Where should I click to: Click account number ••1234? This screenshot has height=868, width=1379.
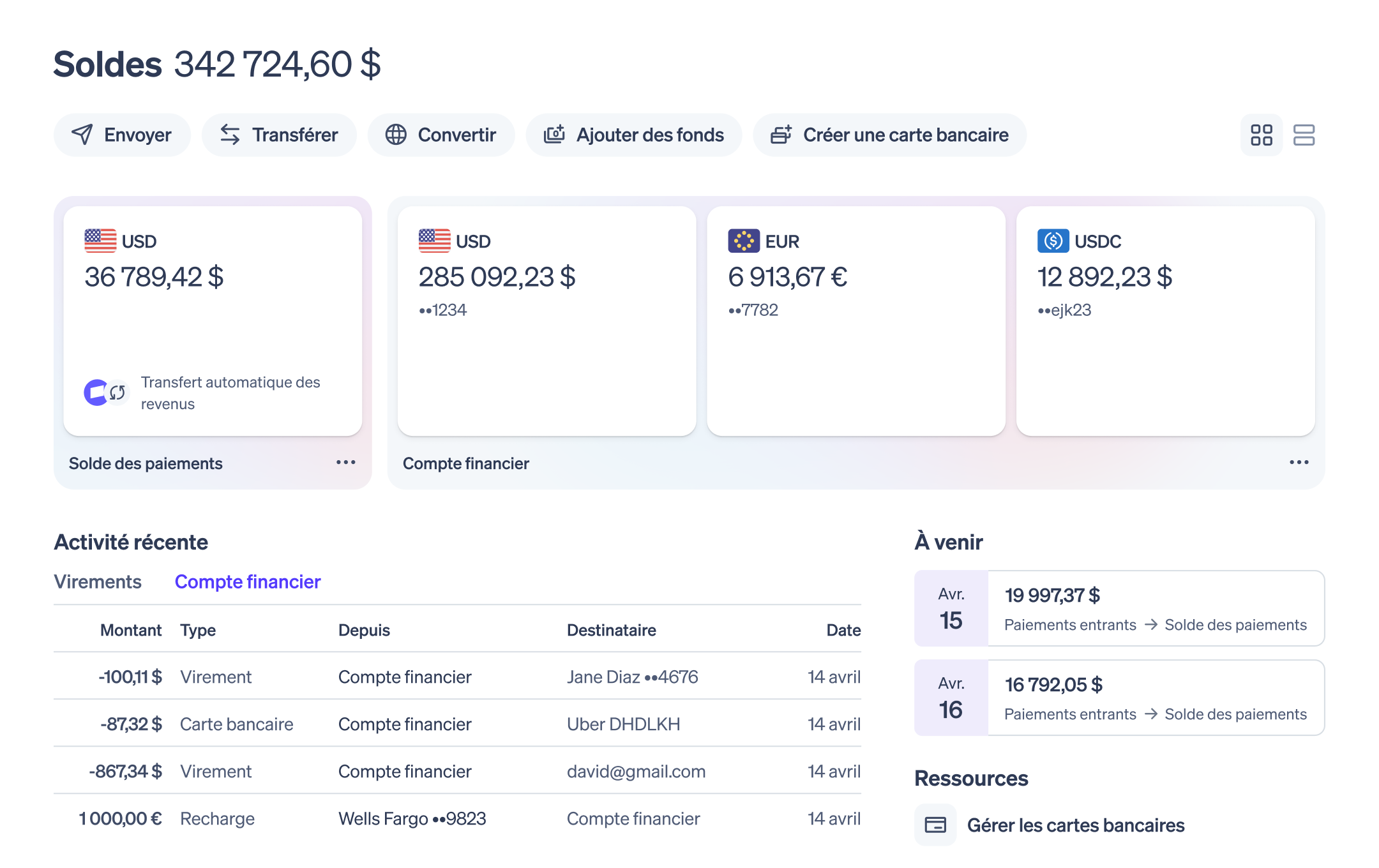point(442,310)
